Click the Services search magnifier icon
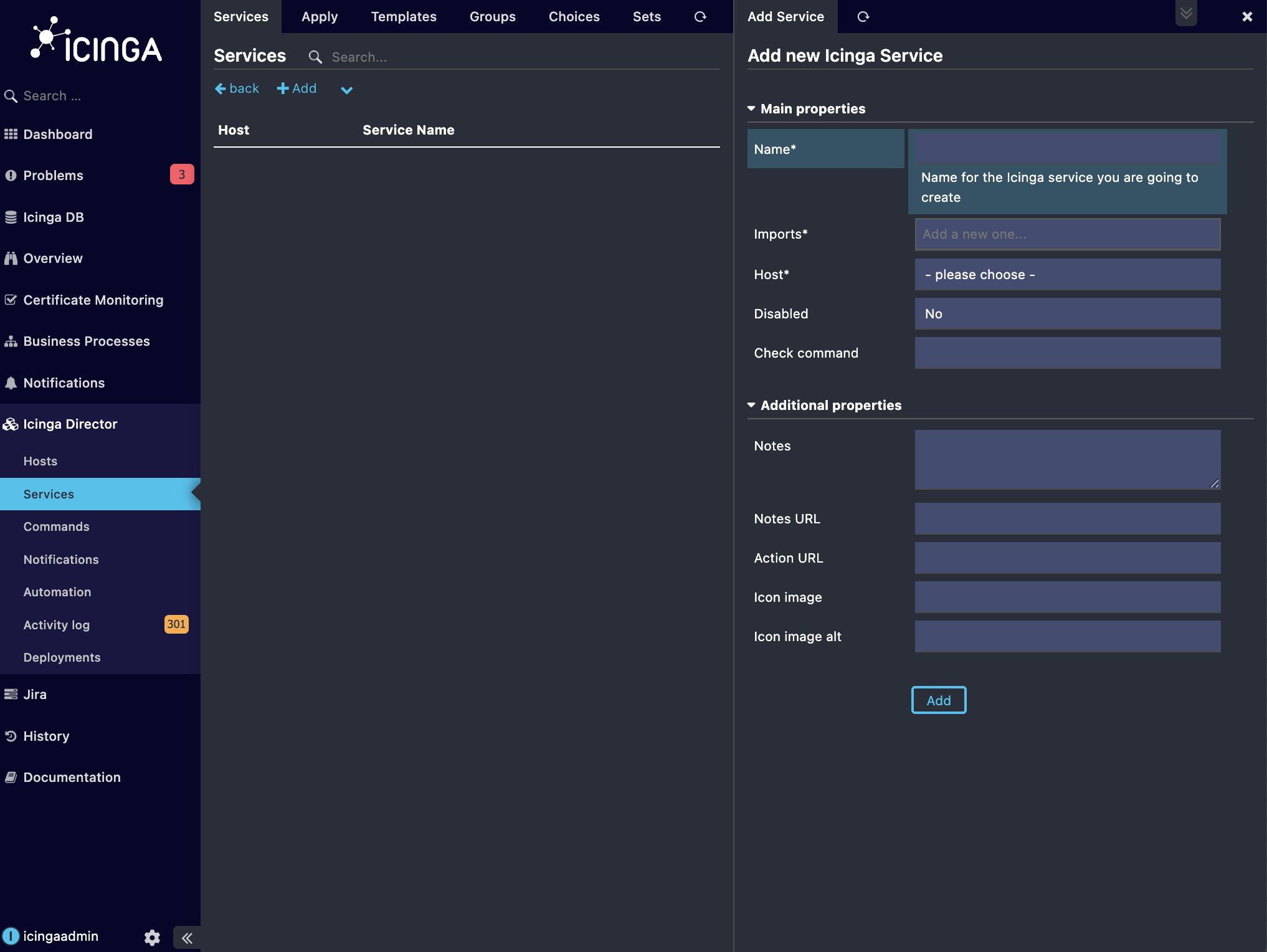 [315, 57]
